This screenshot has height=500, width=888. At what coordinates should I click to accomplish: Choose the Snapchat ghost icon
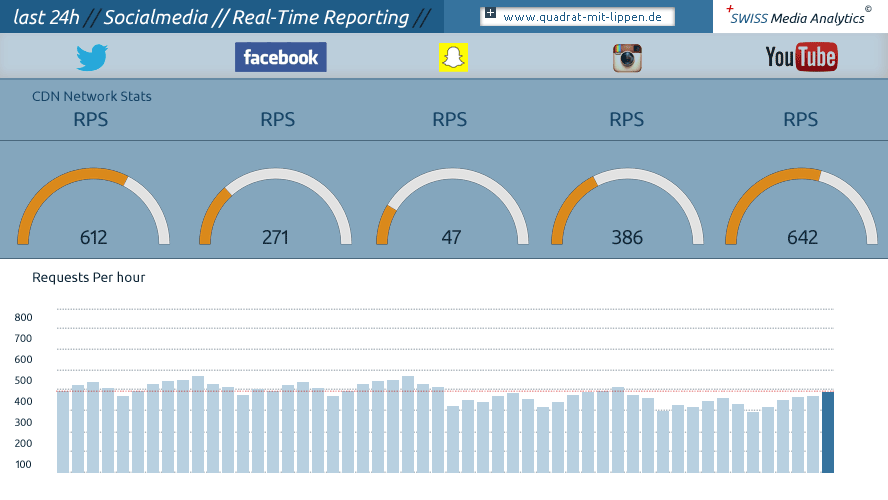[453, 57]
